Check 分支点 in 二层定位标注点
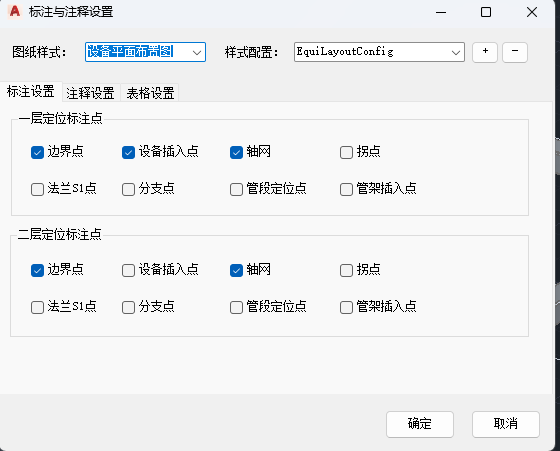The width and height of the screenshot is (560, 451). [x=128, y=307]
